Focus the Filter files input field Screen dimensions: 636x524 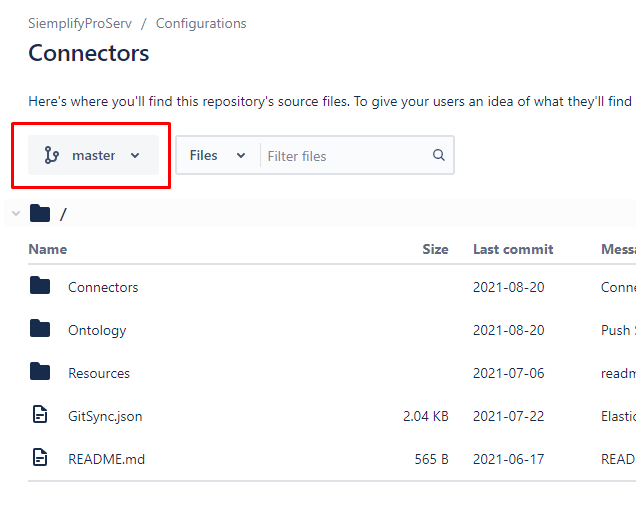pos(345,156)
